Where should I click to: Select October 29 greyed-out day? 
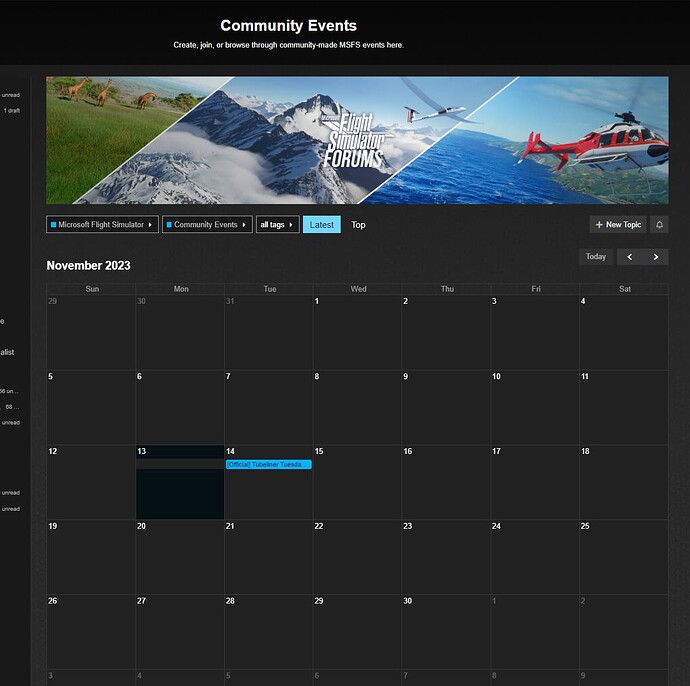pos(91,332)
